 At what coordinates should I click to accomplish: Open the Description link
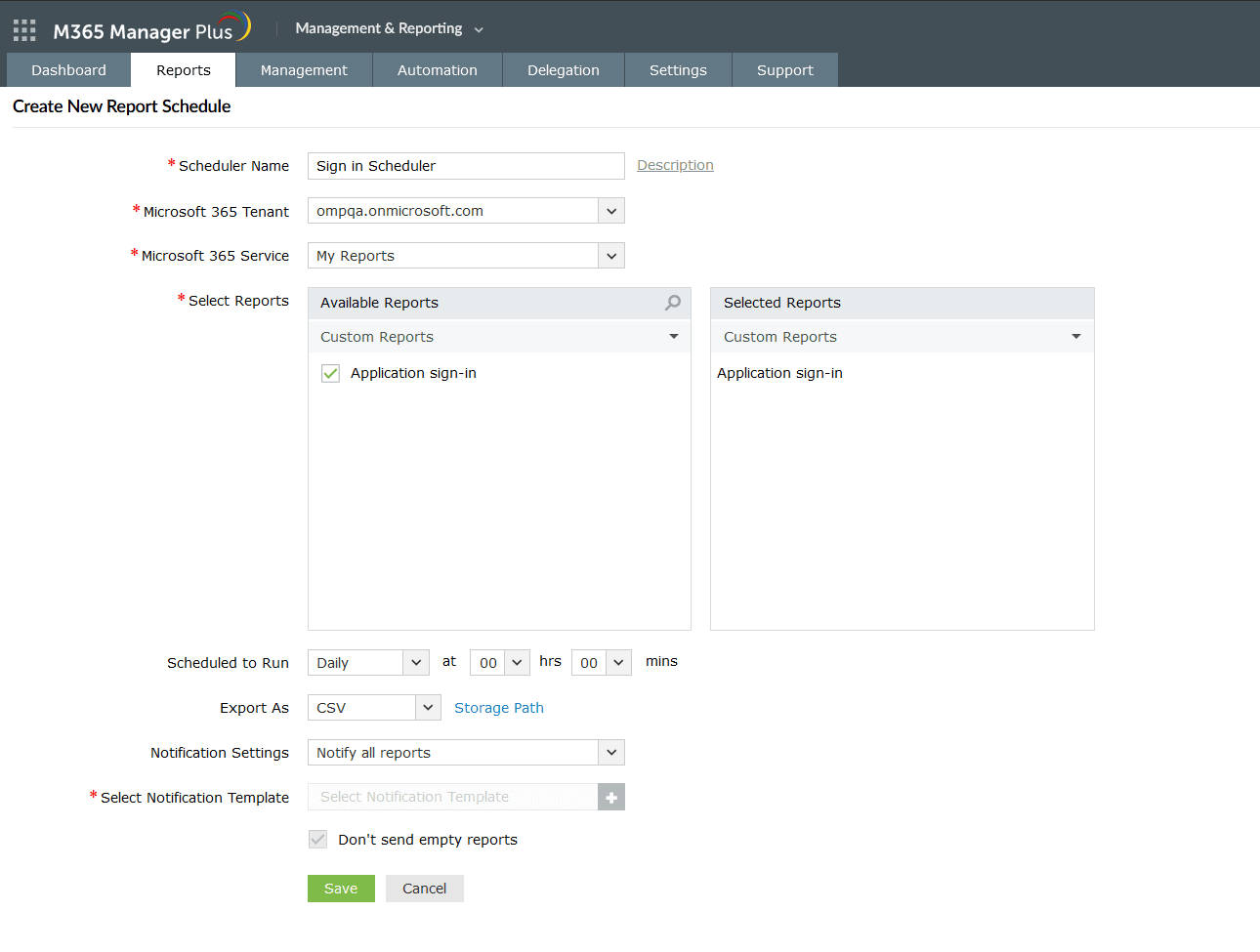tap(675, 165)
